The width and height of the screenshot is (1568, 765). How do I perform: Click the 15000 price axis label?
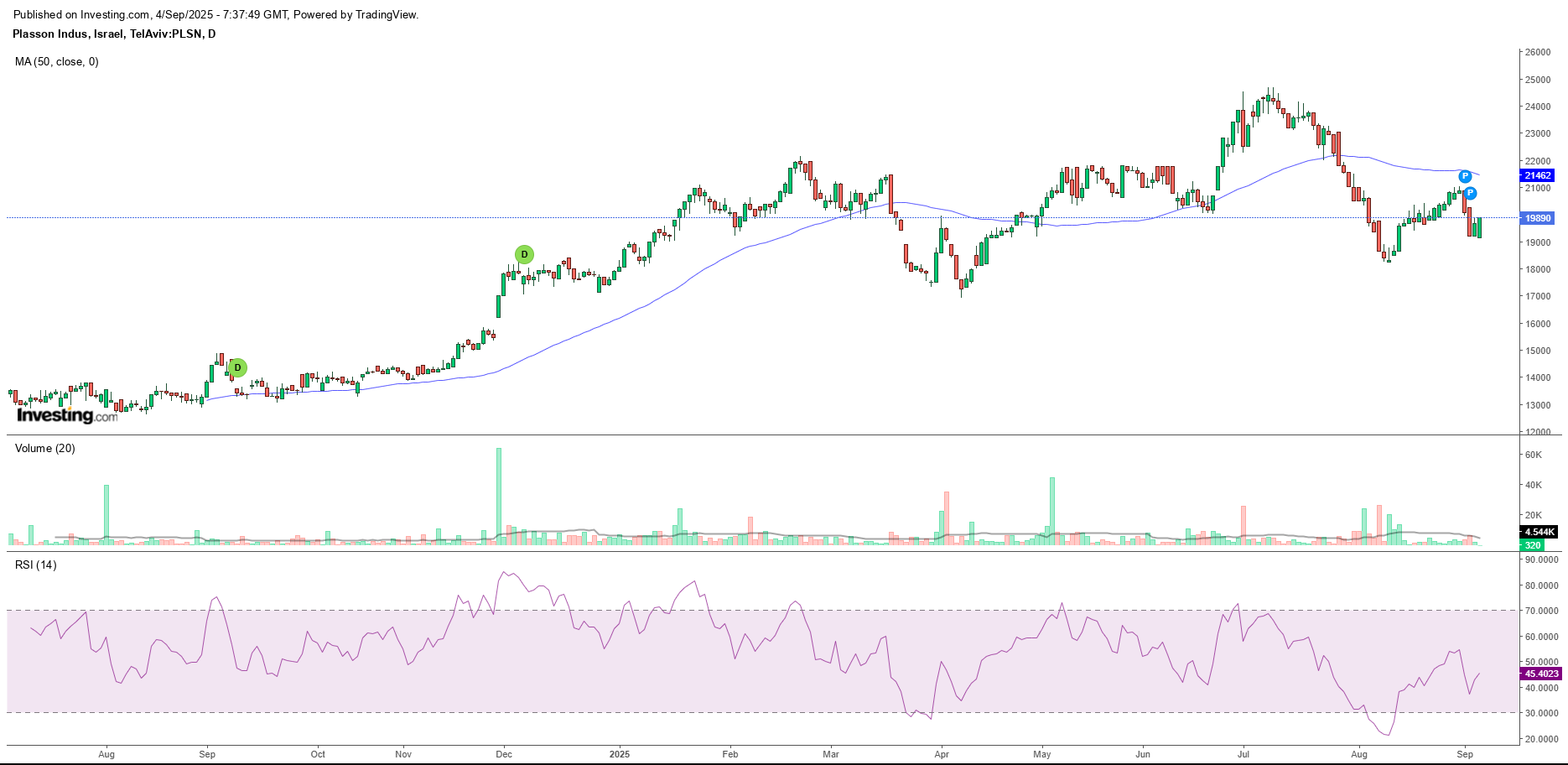tap(1538, 351)
